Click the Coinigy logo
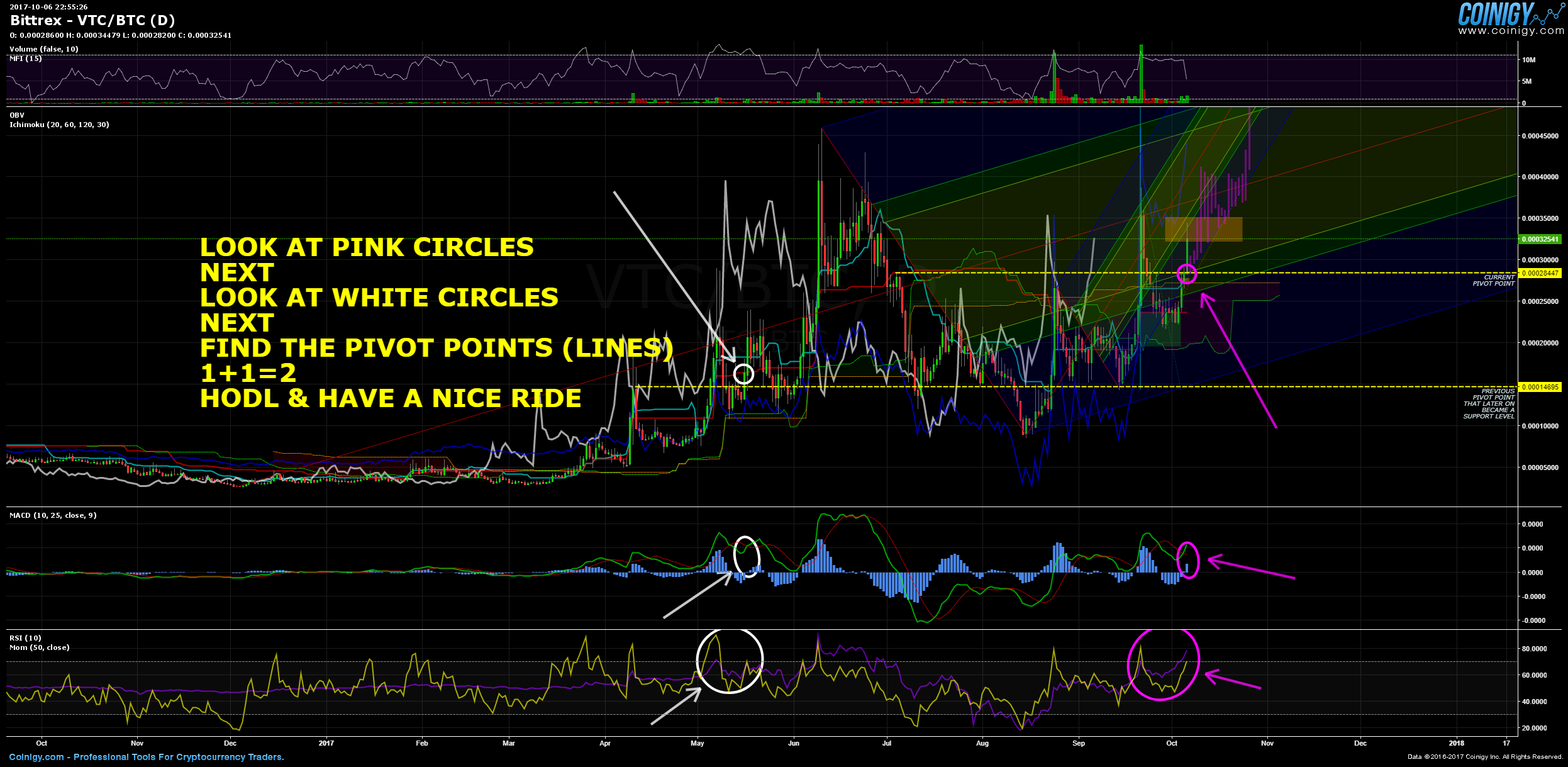Image resolution: width=1568 pixels, height=767 pixels. point(1511,13)
